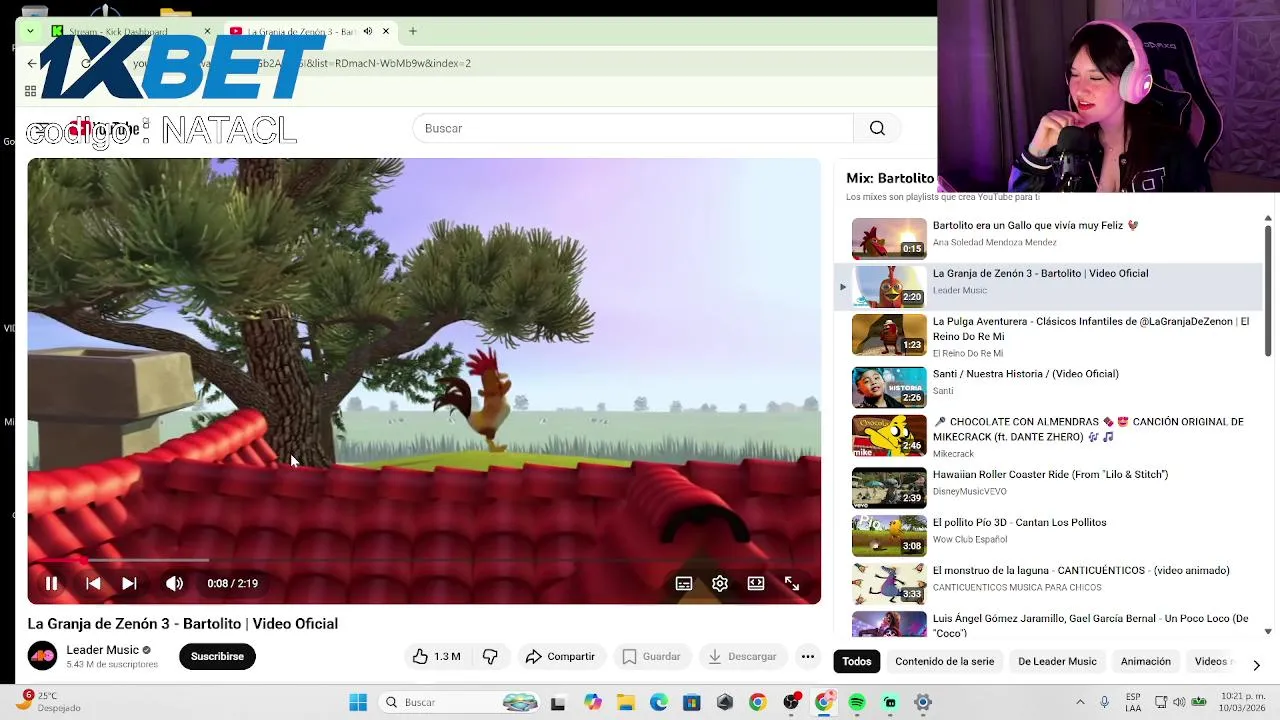
Task: Download the video via Descargar
Action: point(742,657)
